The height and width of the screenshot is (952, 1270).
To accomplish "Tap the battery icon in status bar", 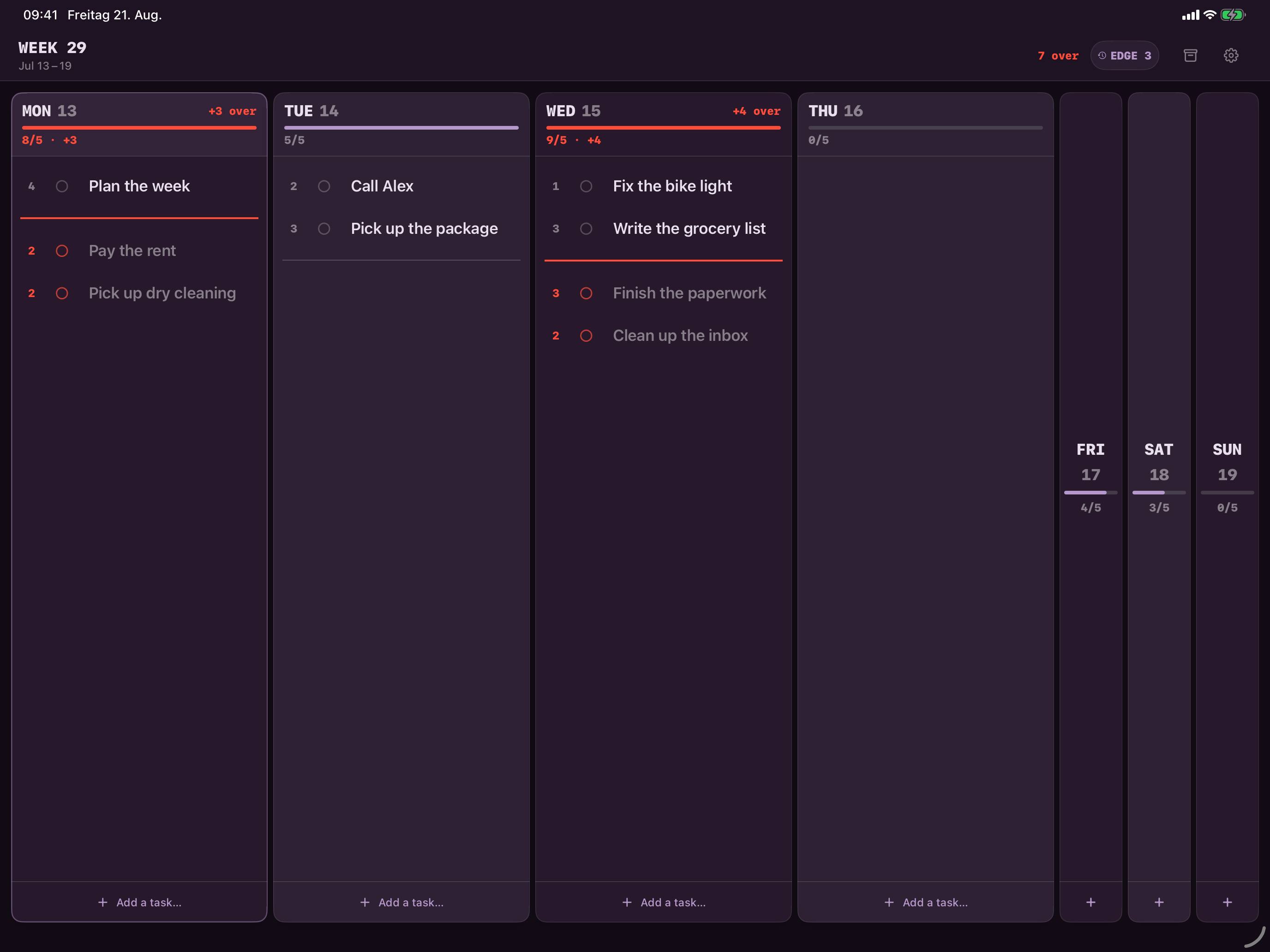I will (1233, 15).
